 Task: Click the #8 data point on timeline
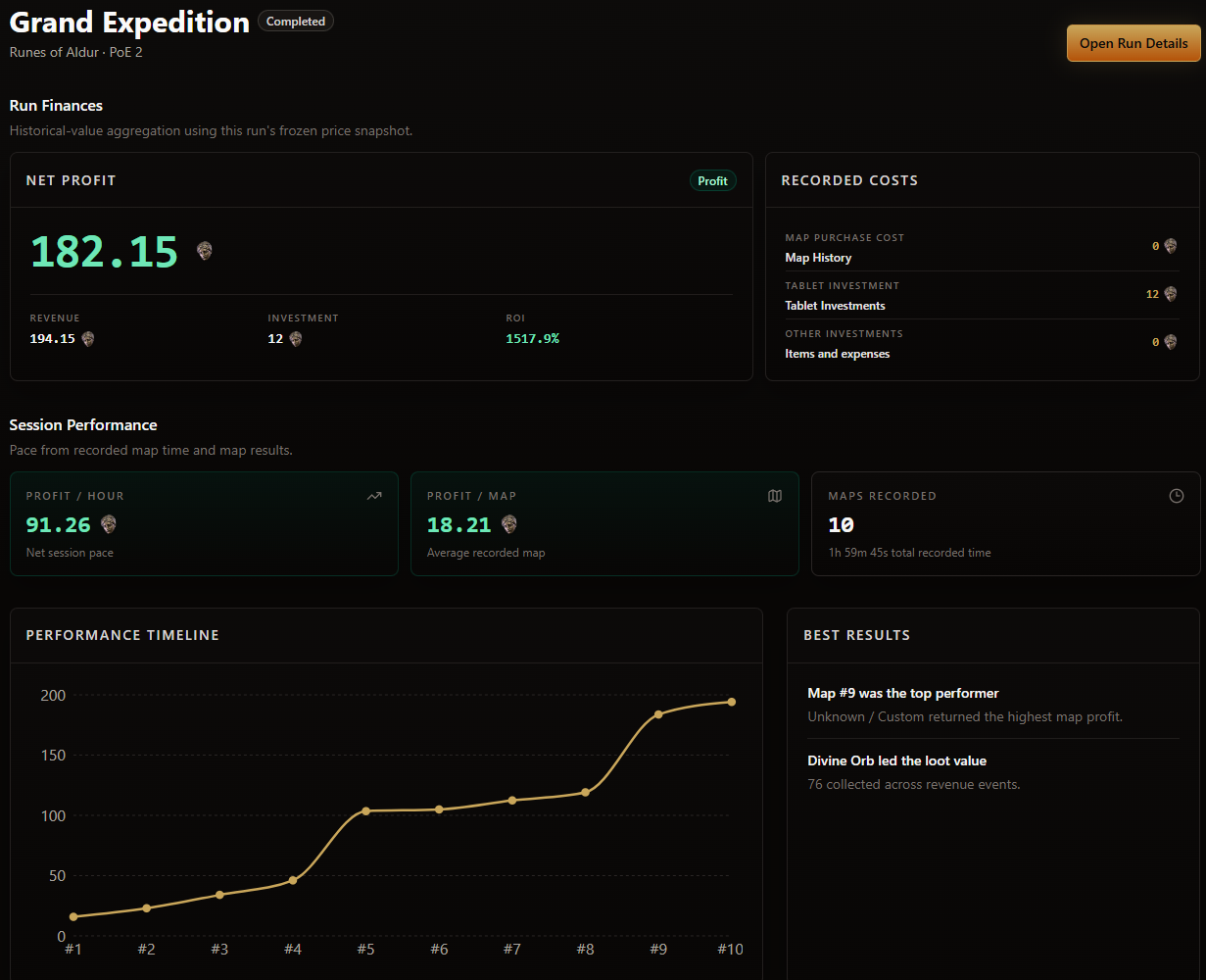tap(586, 792)
